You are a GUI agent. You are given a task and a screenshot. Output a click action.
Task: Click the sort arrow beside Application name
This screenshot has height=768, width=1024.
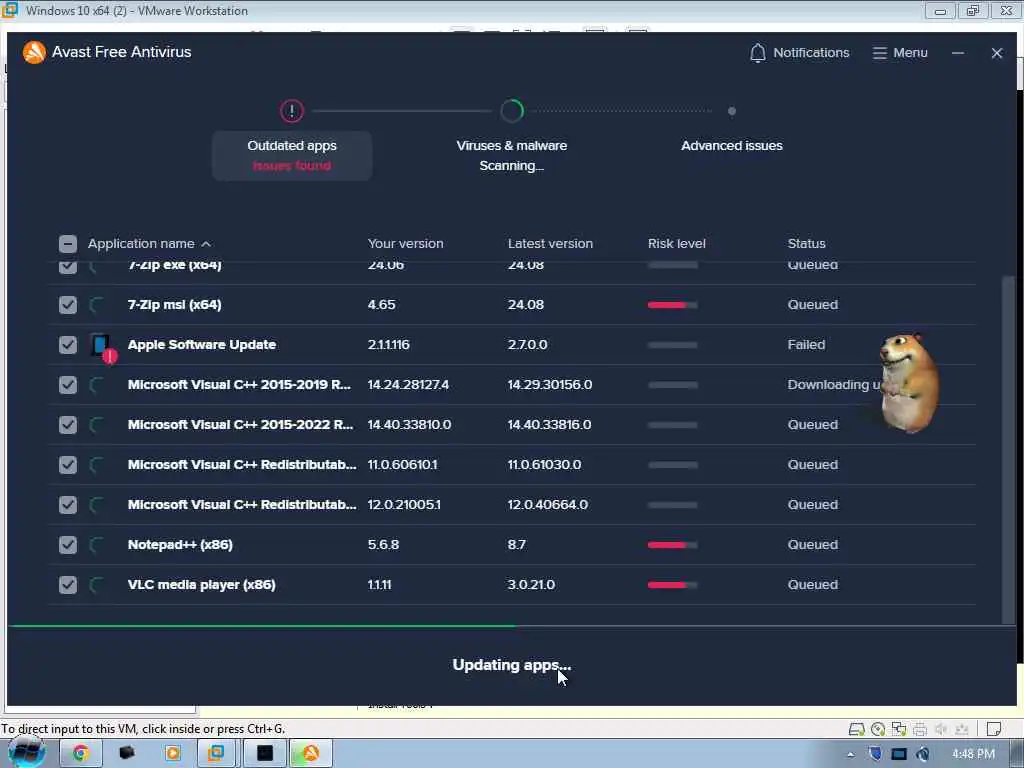tap(206, 244)
